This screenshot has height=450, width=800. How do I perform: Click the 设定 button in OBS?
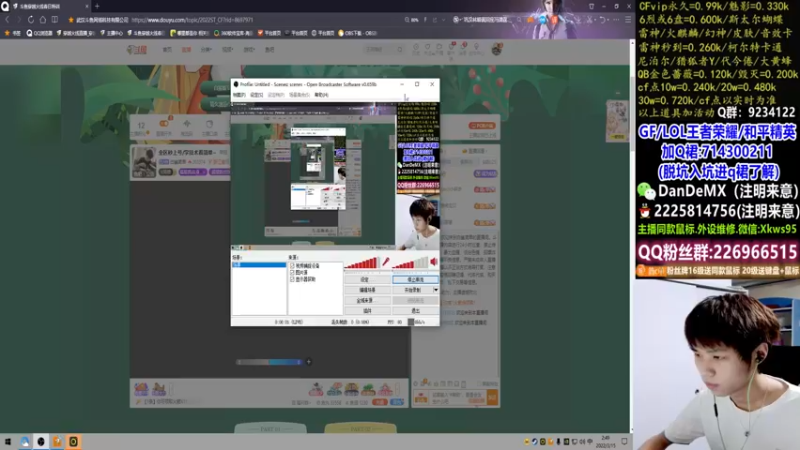coord(367,280)
